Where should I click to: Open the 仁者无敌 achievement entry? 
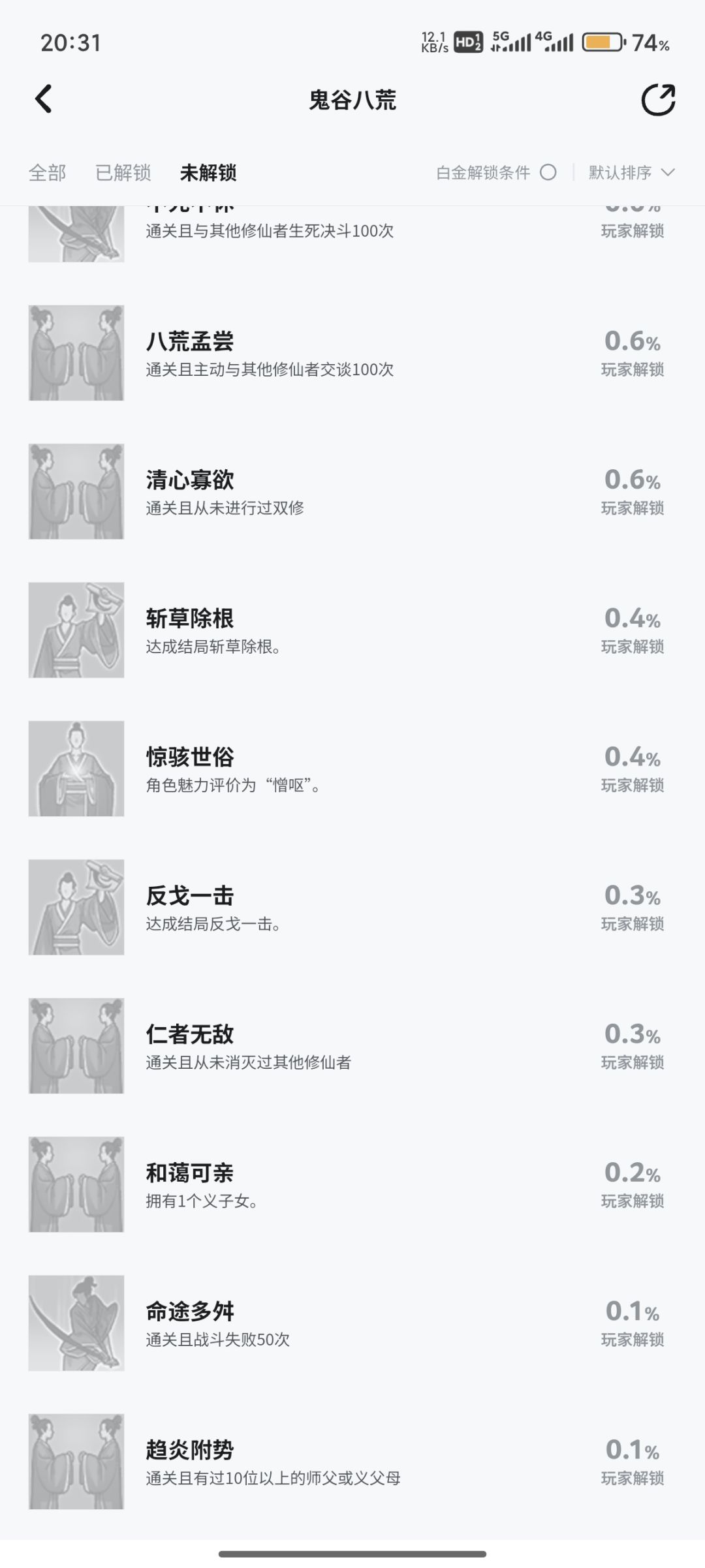pyautogui.click(x=352, y=1045)
